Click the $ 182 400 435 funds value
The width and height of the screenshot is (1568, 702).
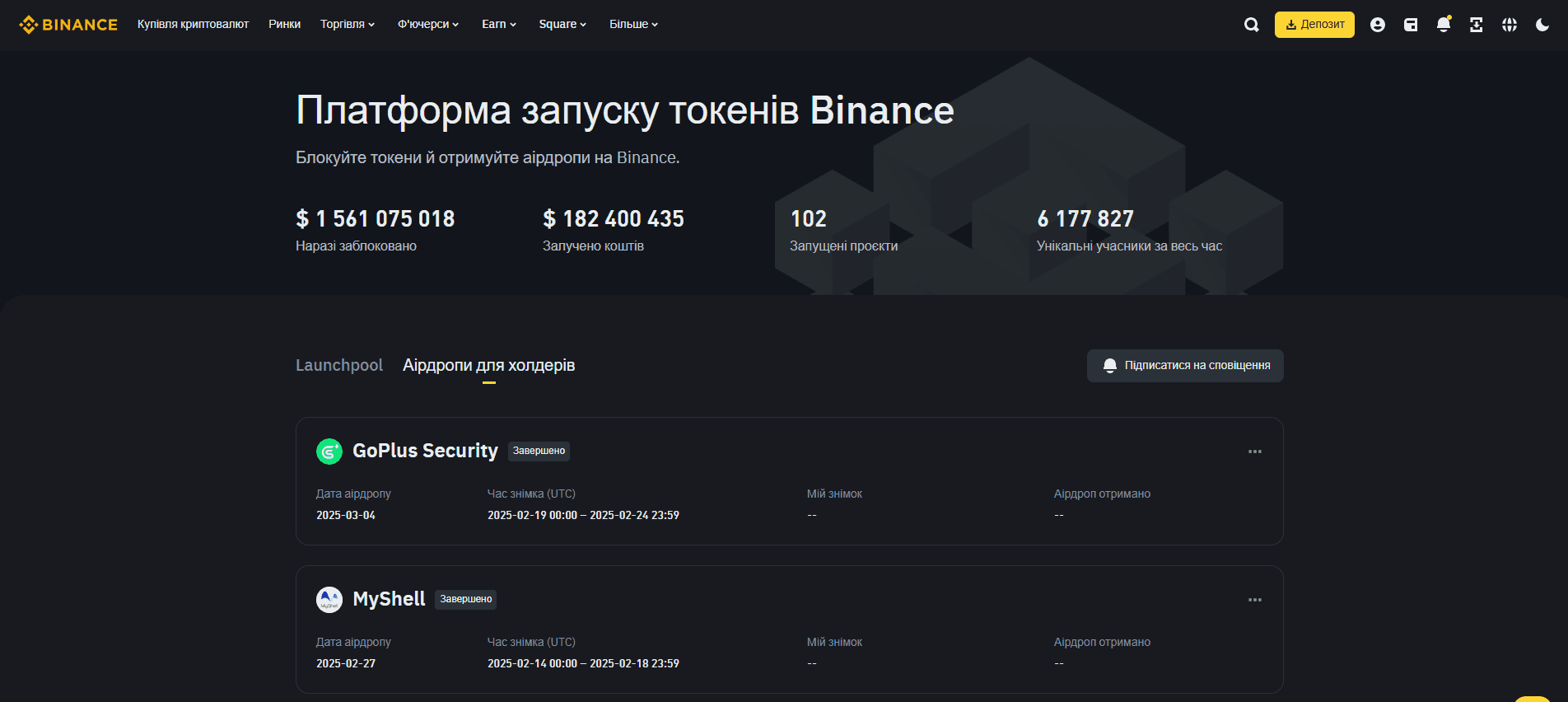tap(614, 218)
